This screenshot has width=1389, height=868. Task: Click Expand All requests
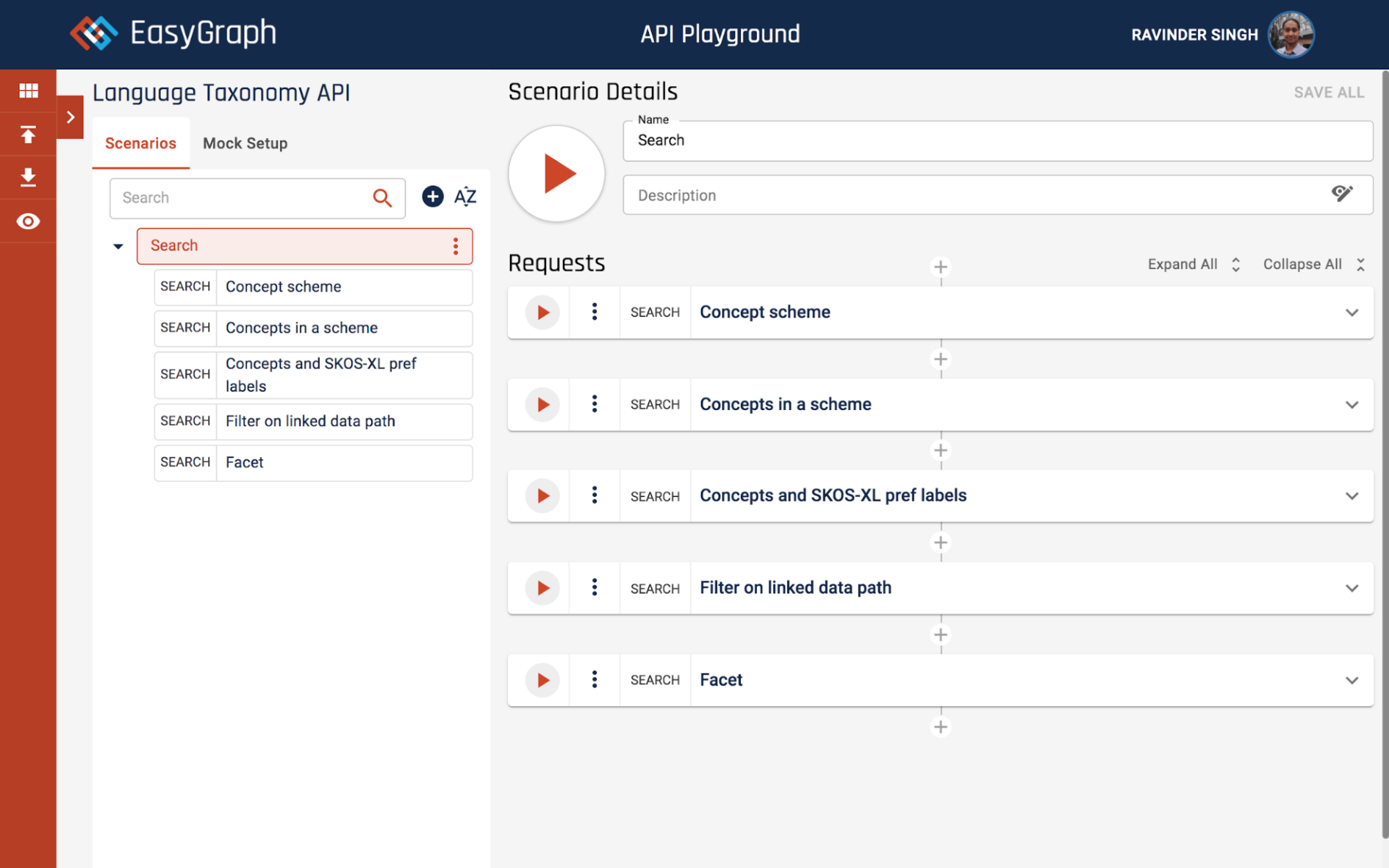pos(1194,265)
